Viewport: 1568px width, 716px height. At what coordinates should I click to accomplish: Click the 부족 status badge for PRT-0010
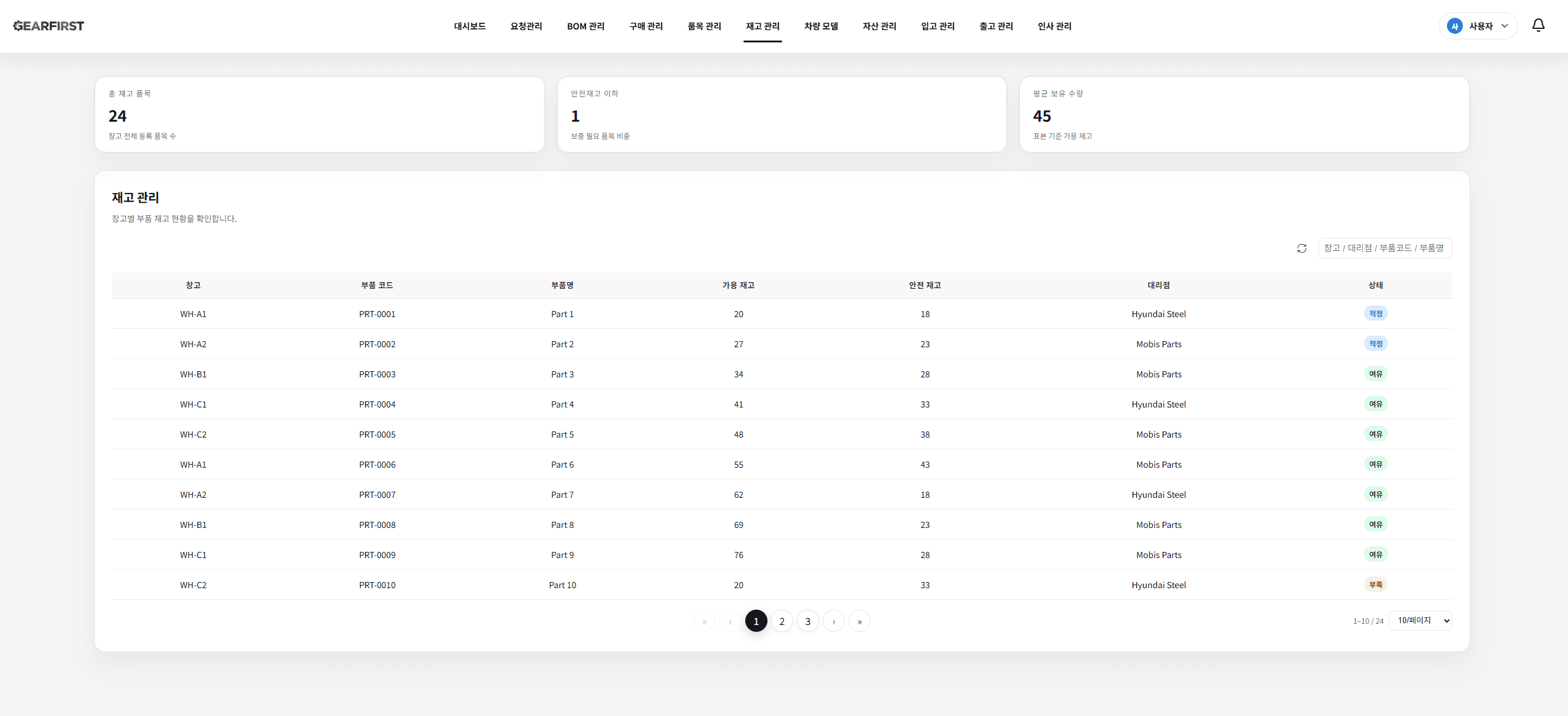click(1375, 584)
